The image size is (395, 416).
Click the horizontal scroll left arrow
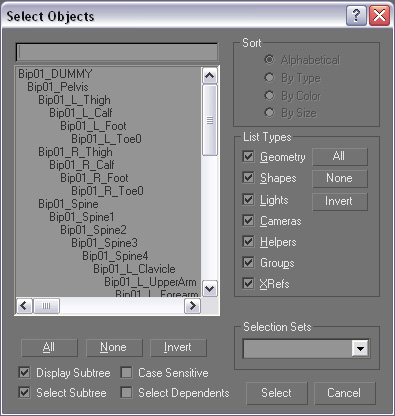point(24,306)
